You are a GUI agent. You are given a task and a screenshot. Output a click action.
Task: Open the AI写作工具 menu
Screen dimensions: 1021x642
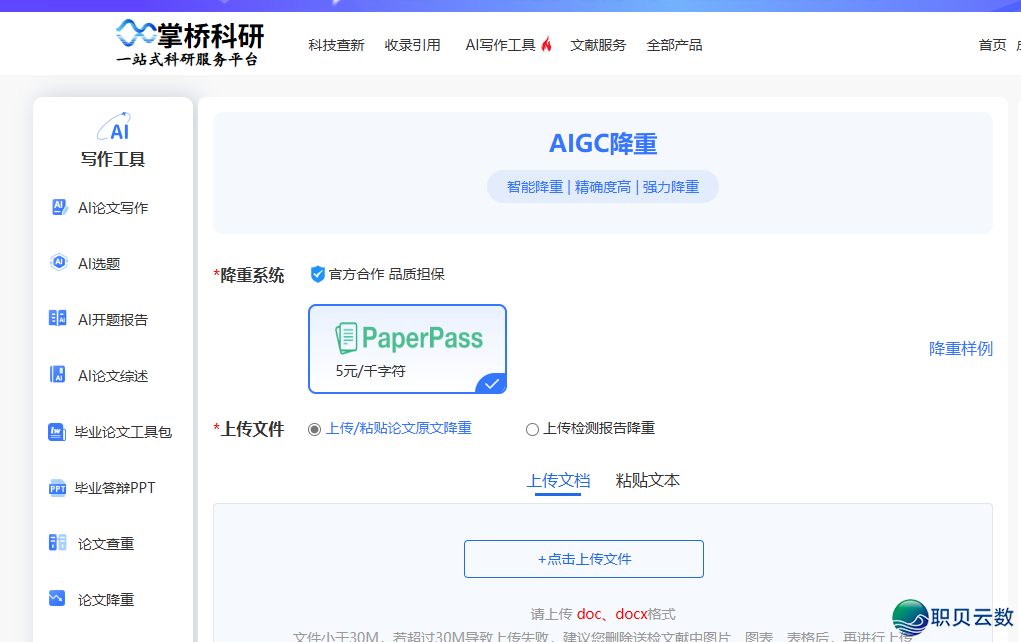500,45
